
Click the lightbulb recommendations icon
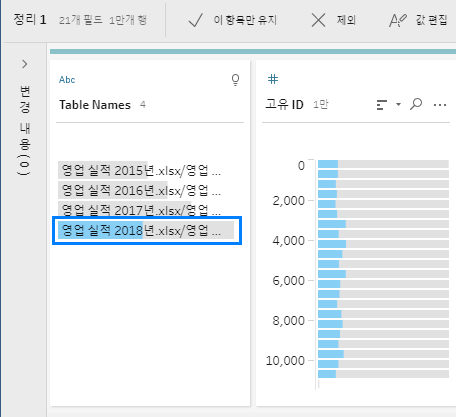[235, 80]
